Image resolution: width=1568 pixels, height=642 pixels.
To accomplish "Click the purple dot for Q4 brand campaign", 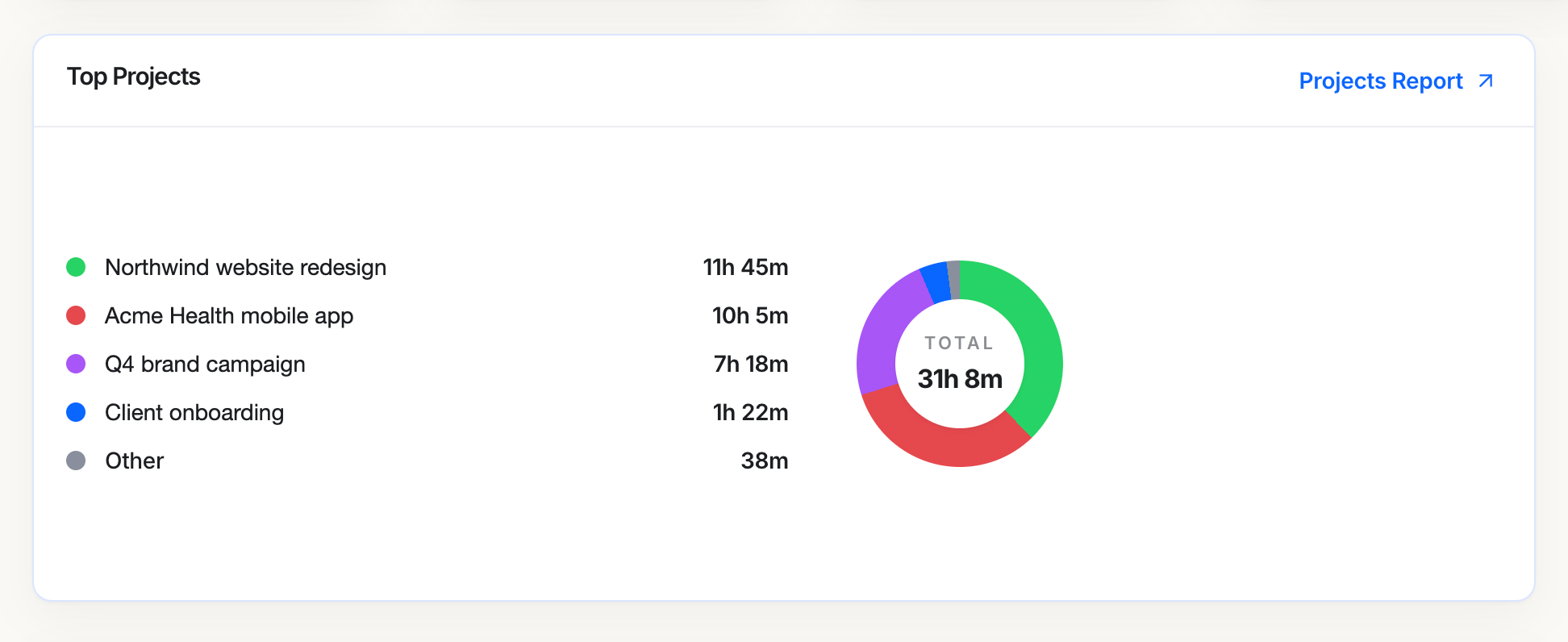I will point(76,364).
